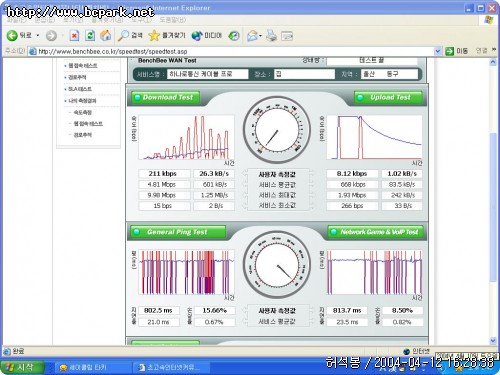This screenshot has width=500, height=375.
Task: Switch to the 초고속인터넷커뮤 taskbar window
Action: pyautogui.click(x=171, y=368)
